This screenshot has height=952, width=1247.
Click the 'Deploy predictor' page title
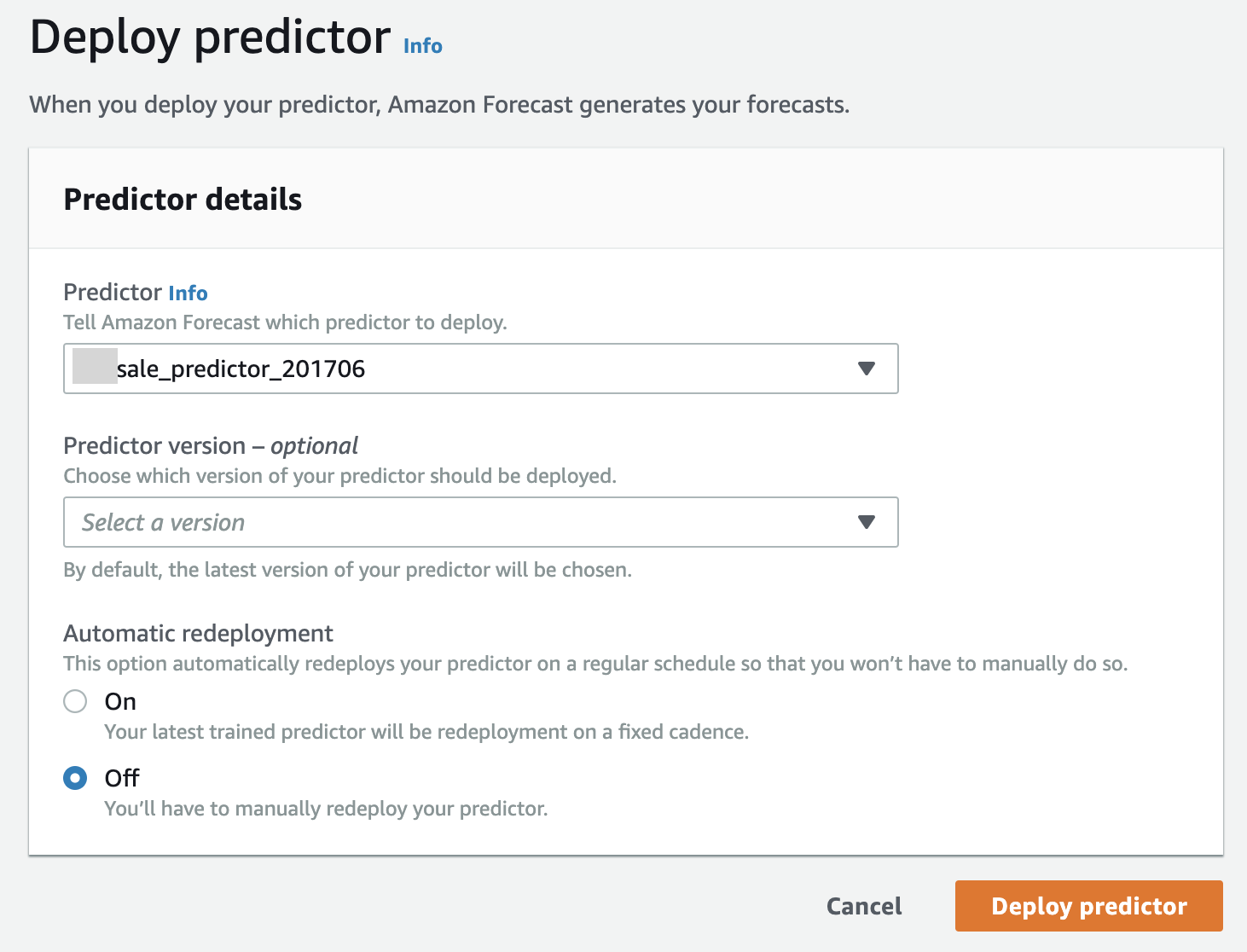tap(210, 38)
